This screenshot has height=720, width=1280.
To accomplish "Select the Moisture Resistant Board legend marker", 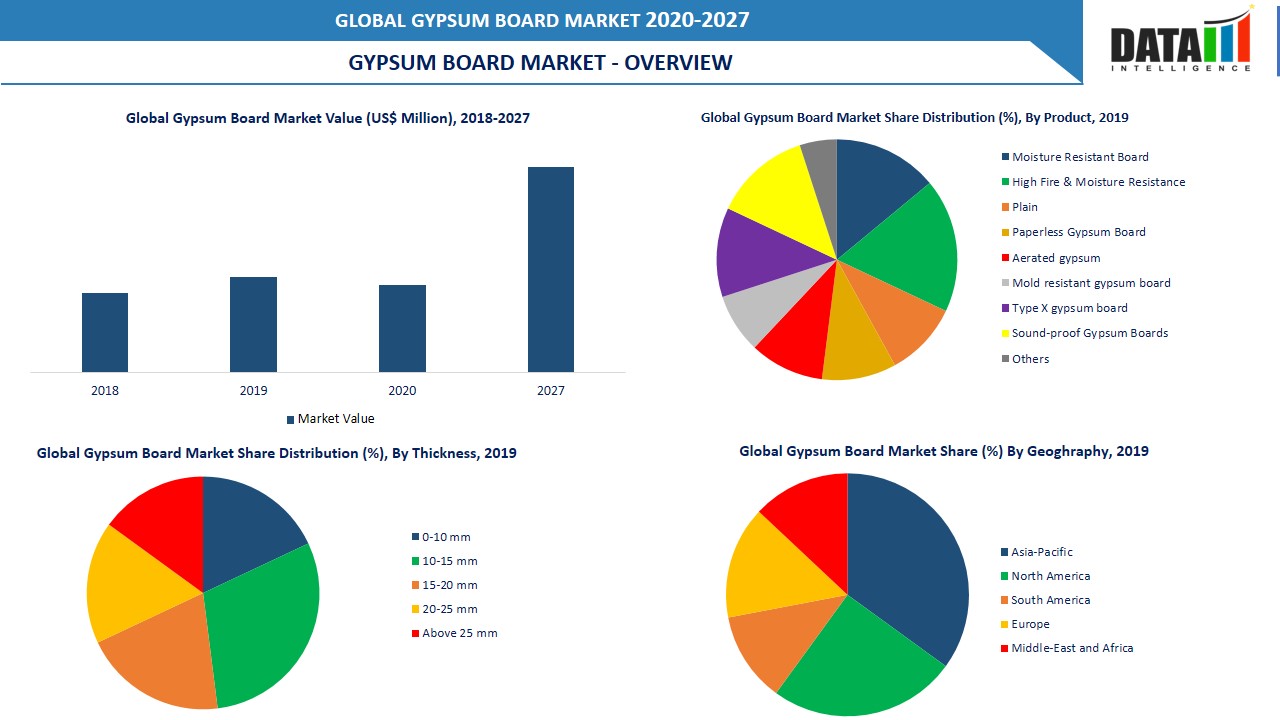I will click(1004, 157).
